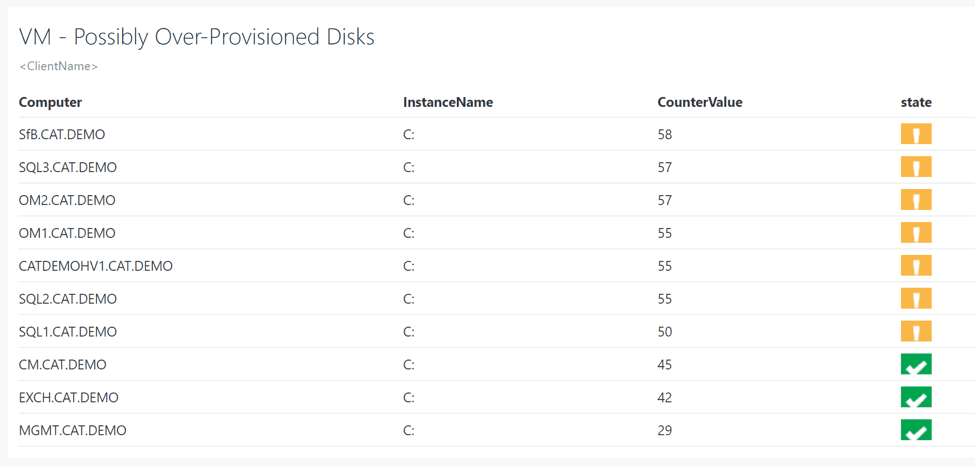This screenshot has width=975, height=467.
Task: Click the warning icon for CATDEMOHV1.CAT.DEMO
Action: [x=916, y=266]
